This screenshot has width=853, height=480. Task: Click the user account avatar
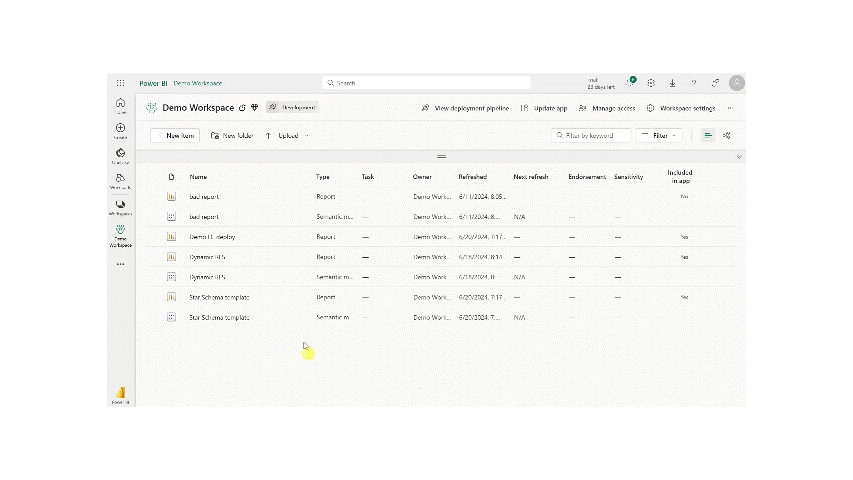tap(736, 83)
